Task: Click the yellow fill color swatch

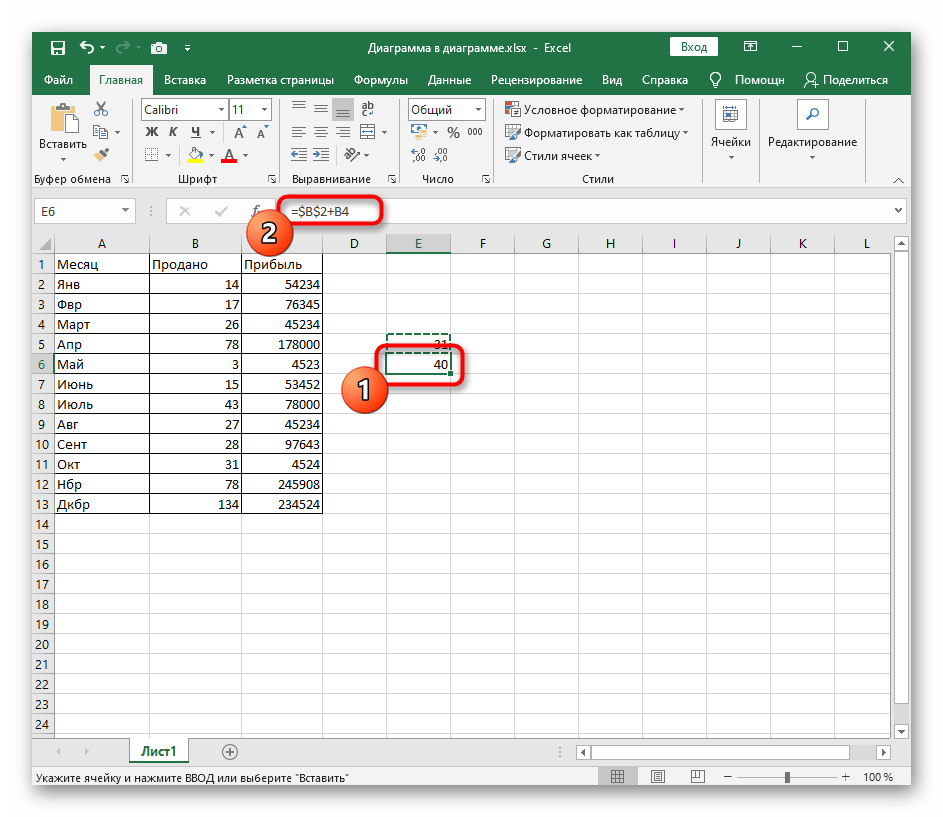Action: click(196, 155)
